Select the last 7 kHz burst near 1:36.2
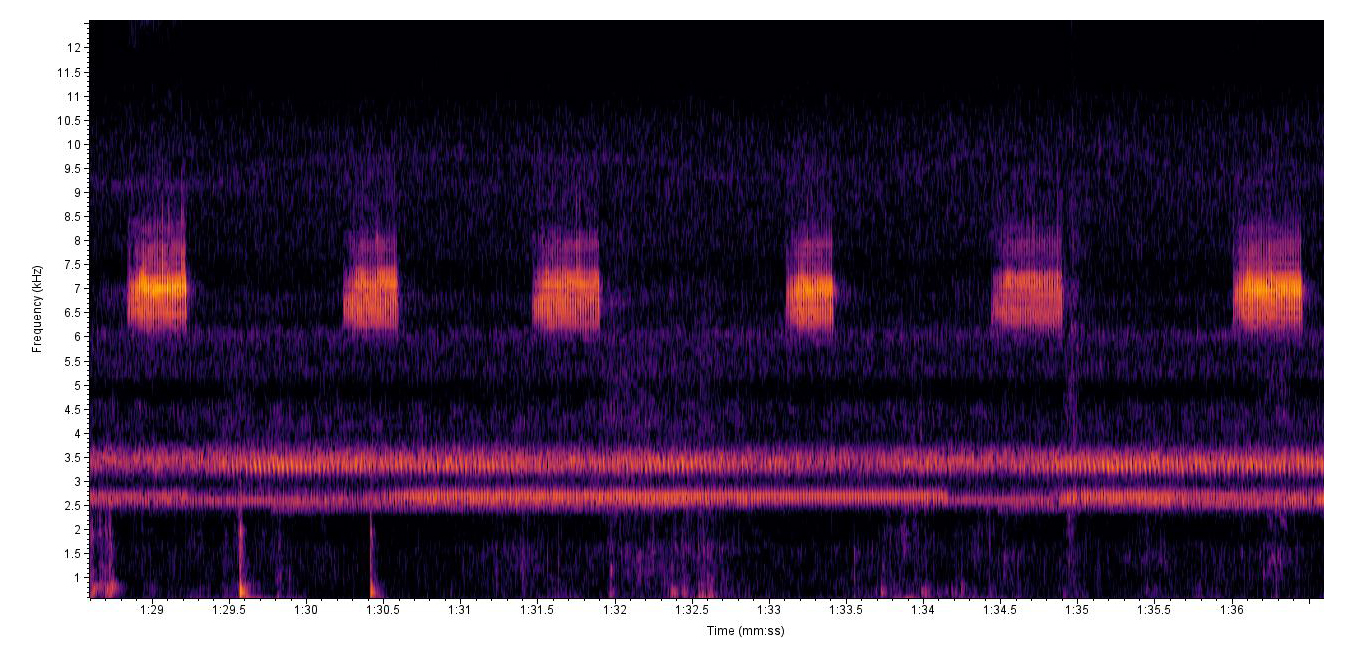 pyautogui.click(x=1268, y=287)
